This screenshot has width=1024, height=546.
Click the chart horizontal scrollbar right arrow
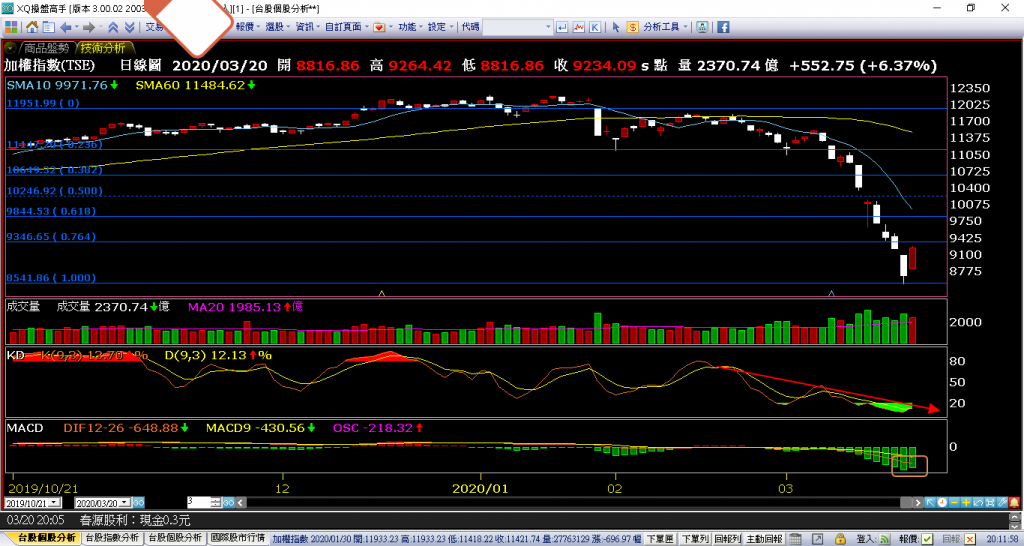(x=920, y=501)
